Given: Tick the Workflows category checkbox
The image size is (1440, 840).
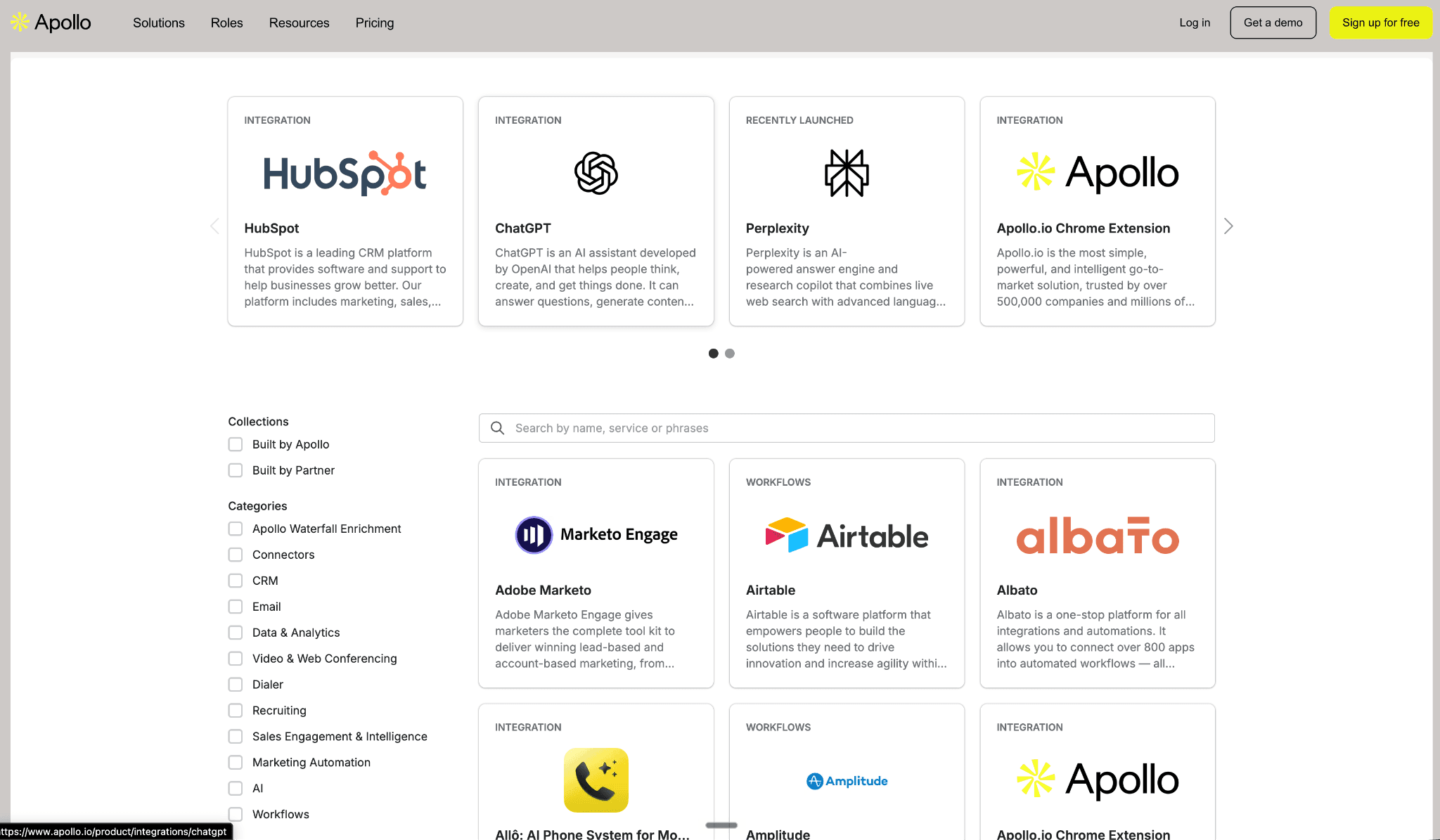Looking at the screenshot, I should tap(236, 815).
